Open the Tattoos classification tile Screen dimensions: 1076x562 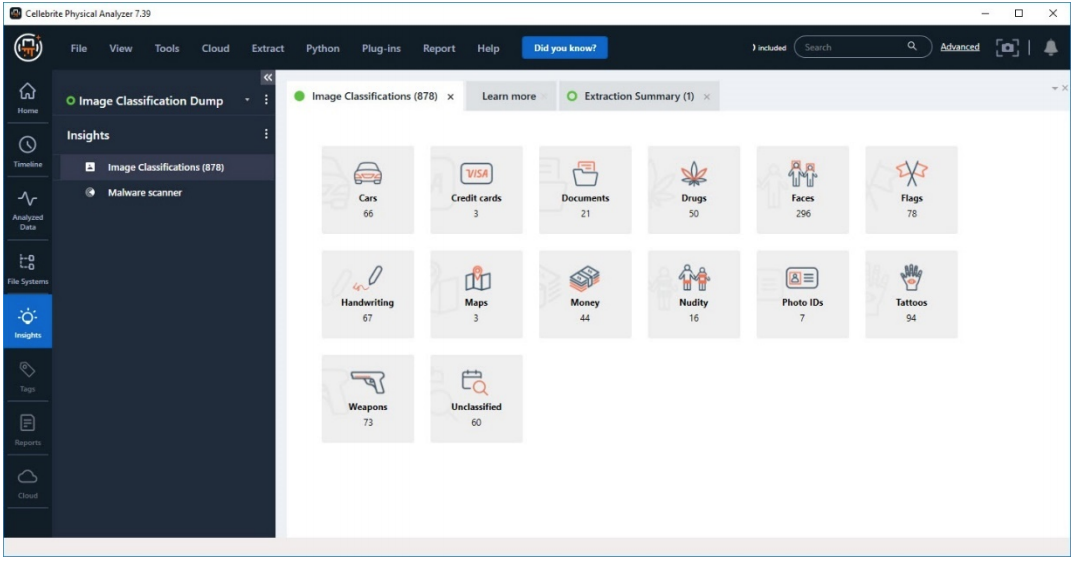pyautogui.click(x=911, y=294)
